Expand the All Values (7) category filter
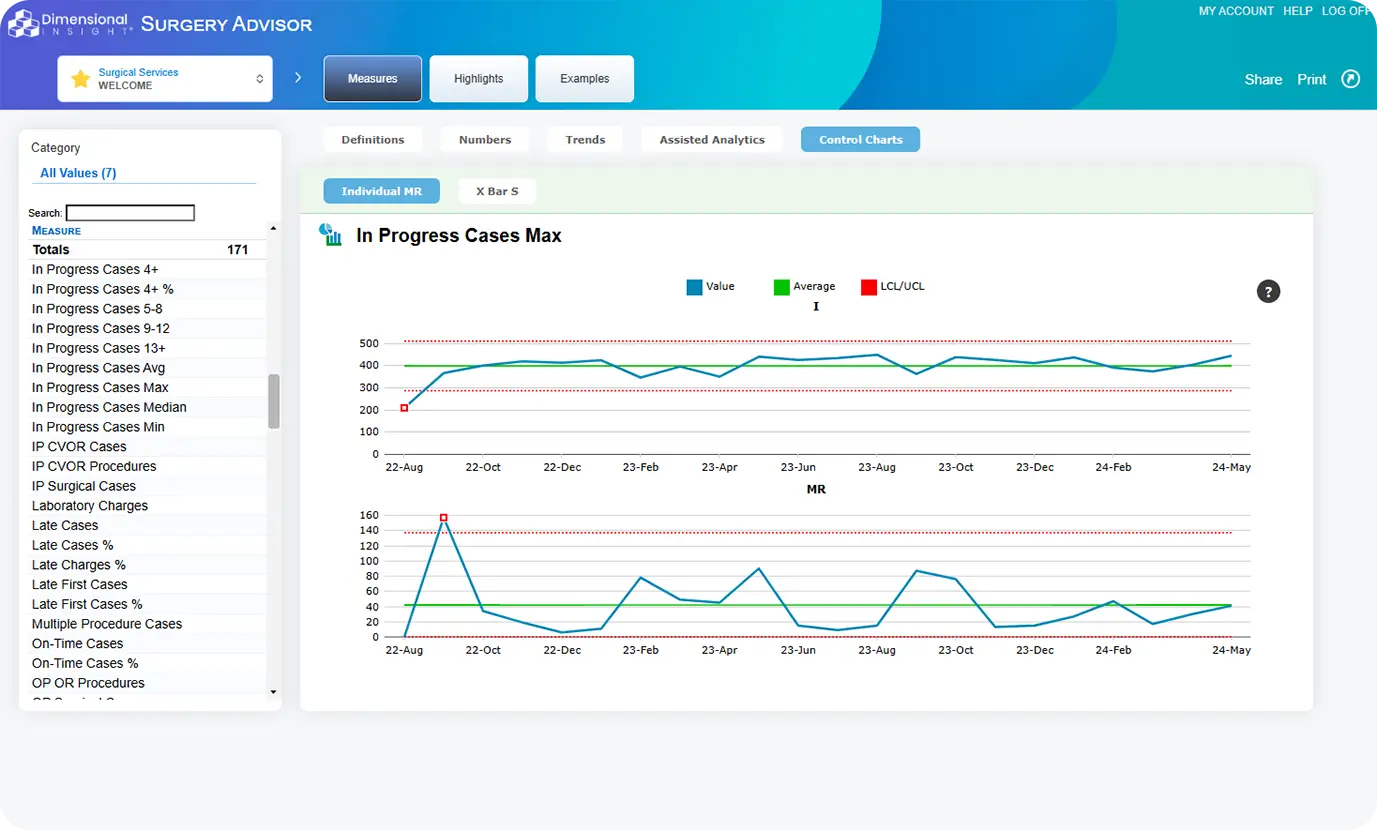The image size is (1377, 830). [x=78, y=173]
